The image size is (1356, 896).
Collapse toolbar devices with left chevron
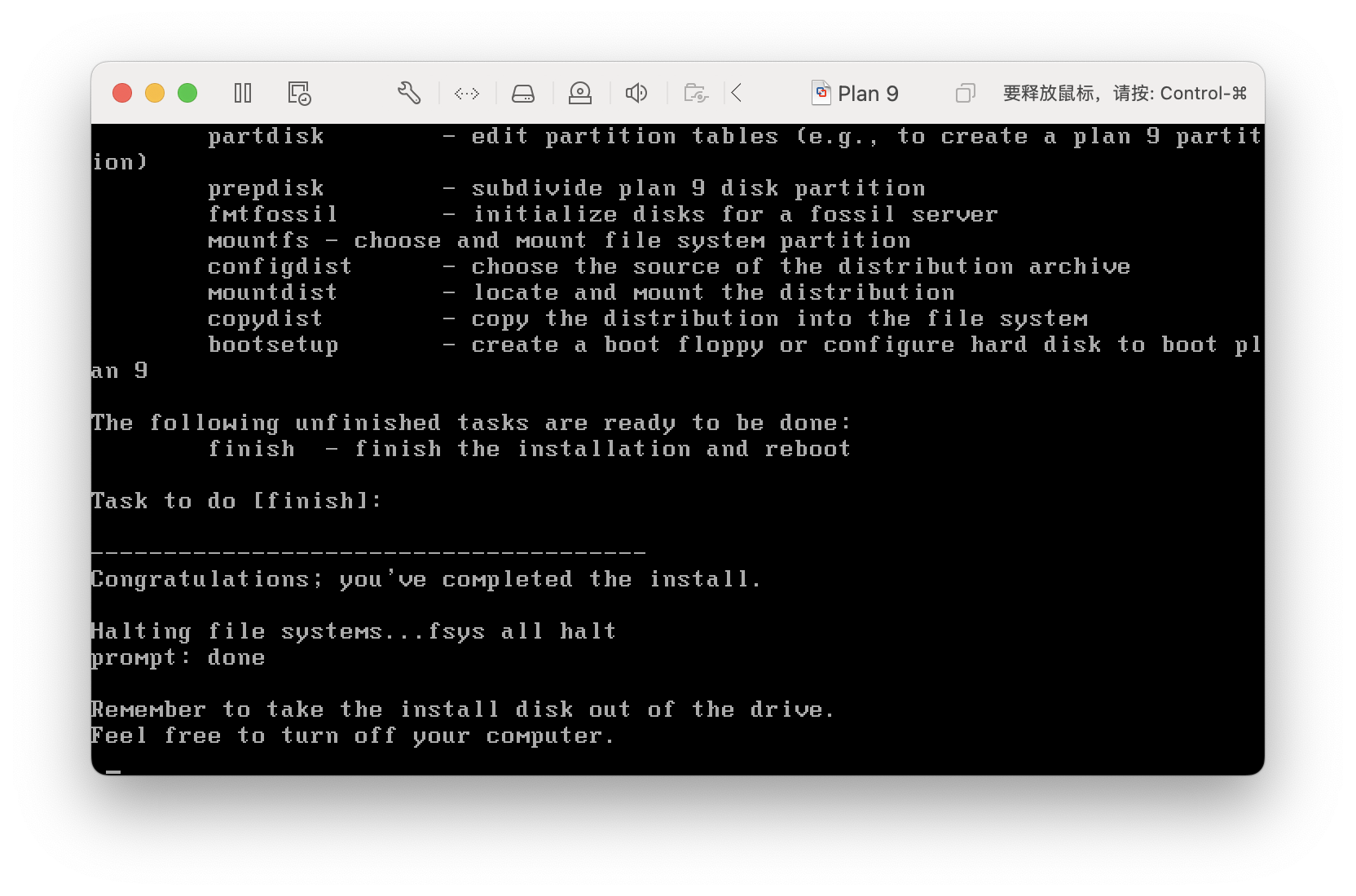point(737,93)
